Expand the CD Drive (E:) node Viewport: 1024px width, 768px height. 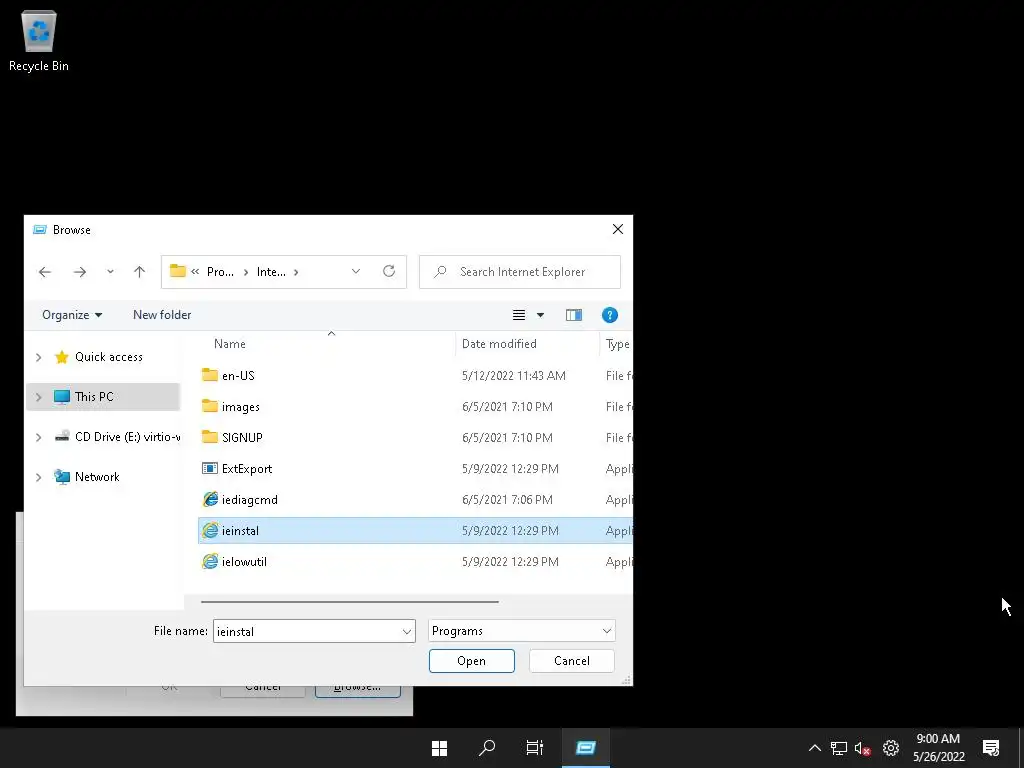[x=39, y=437]
